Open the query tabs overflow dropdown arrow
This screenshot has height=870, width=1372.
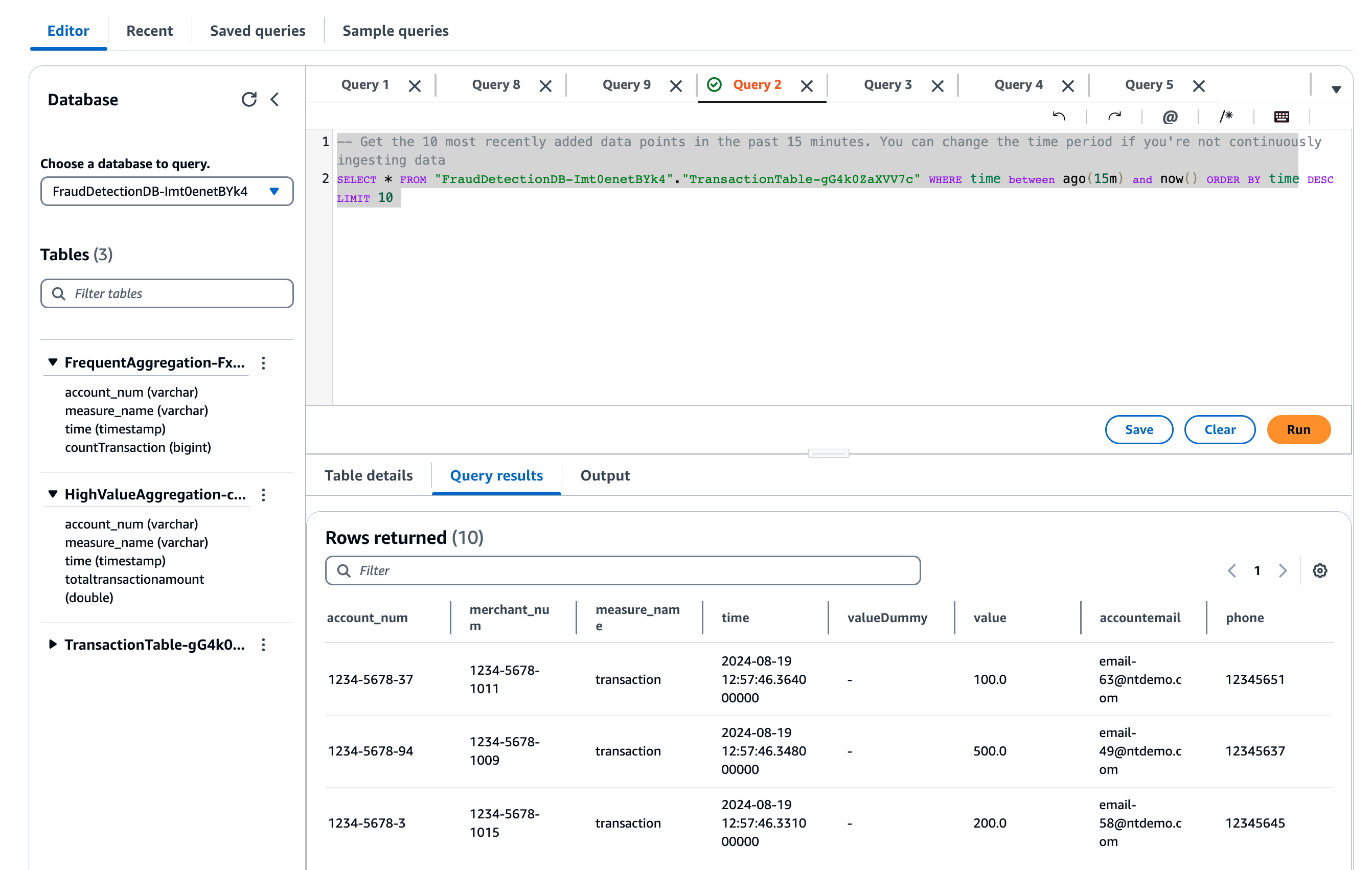[1336, 89]
